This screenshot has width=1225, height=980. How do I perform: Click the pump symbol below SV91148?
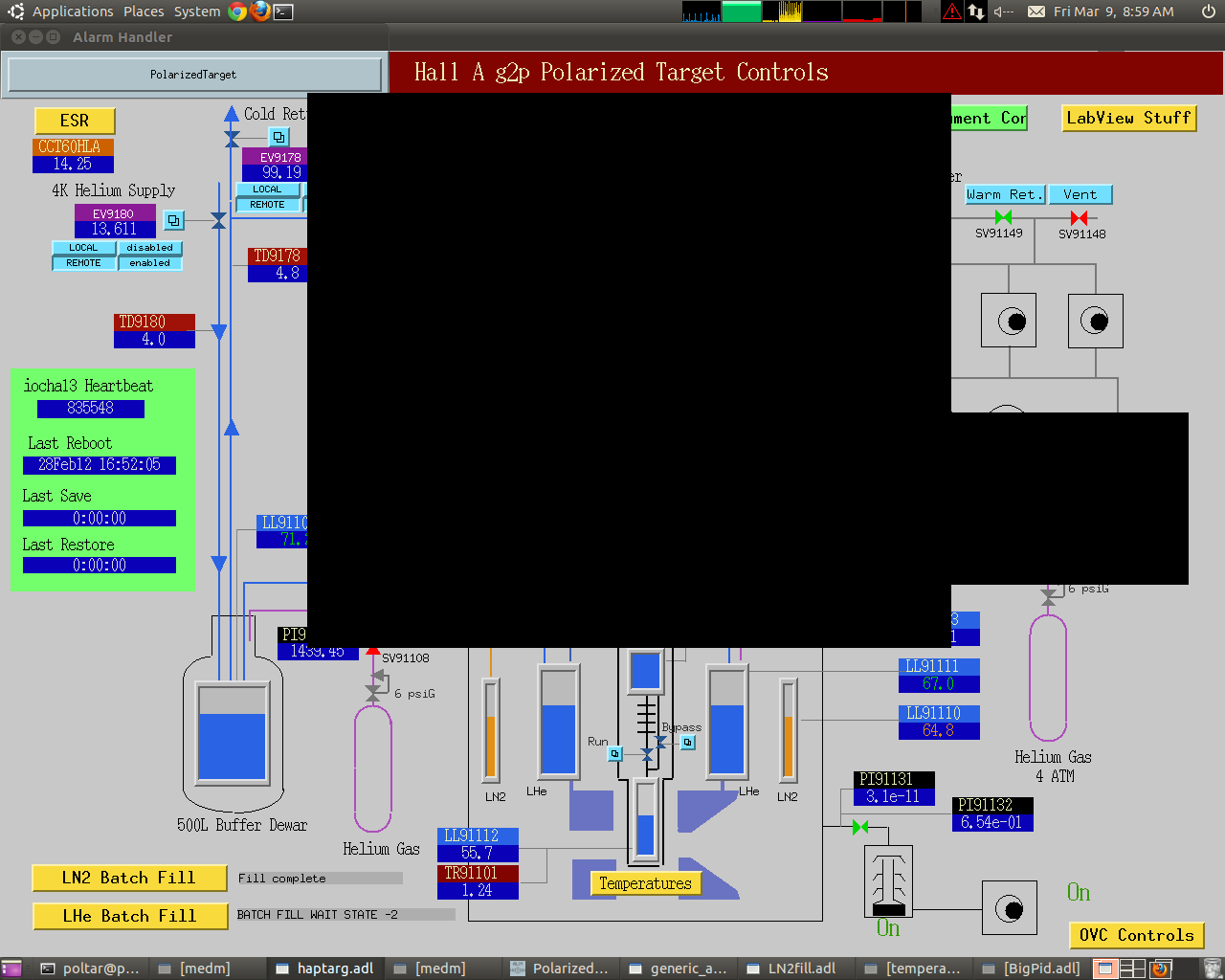click(1096, 321)
